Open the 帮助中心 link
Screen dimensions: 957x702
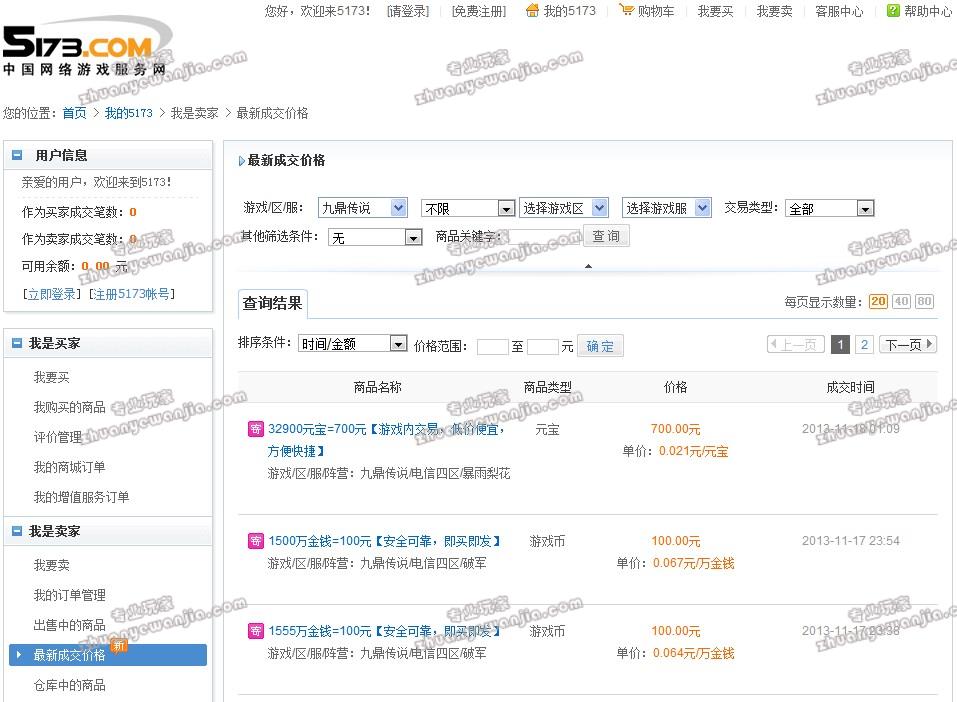[x=928, y=11]
